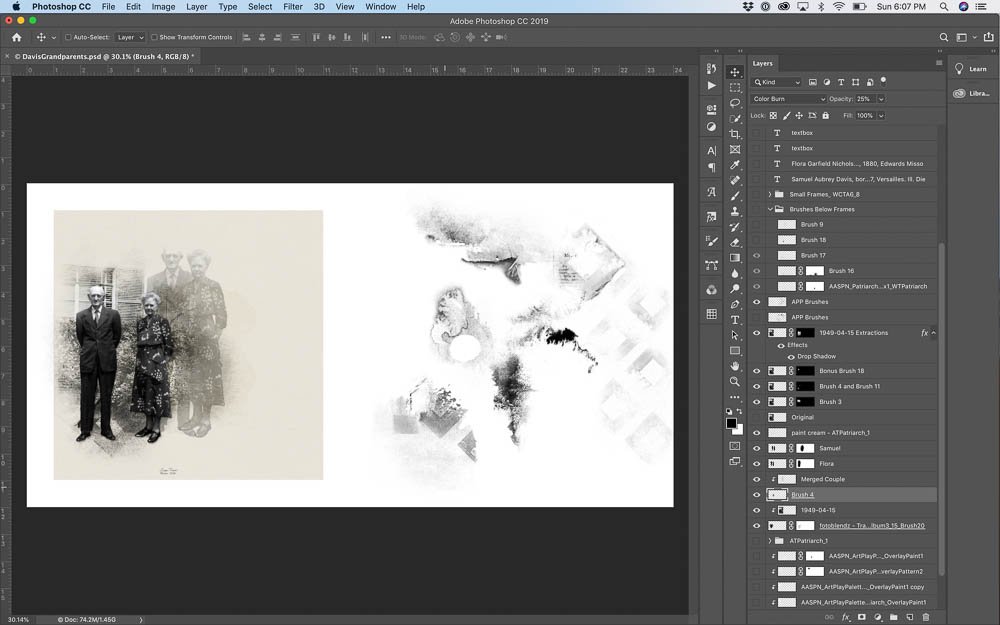Open the Learn panel
Image resolution: width=1000 pixels, height=625 pixels.
(971, 69)
